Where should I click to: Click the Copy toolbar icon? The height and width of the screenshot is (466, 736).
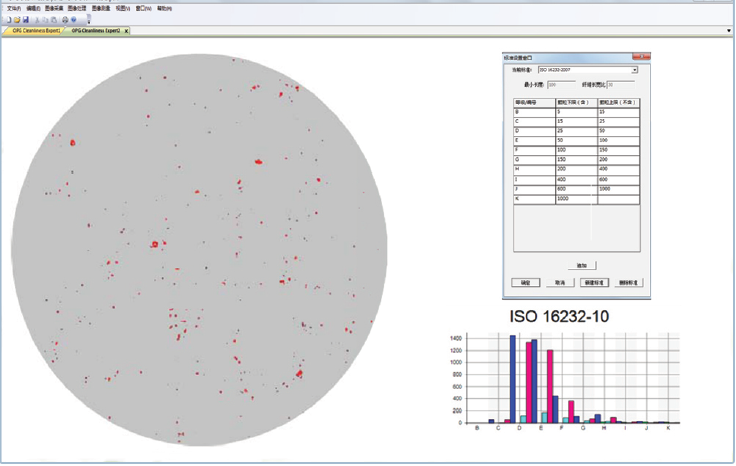(46, 19)
